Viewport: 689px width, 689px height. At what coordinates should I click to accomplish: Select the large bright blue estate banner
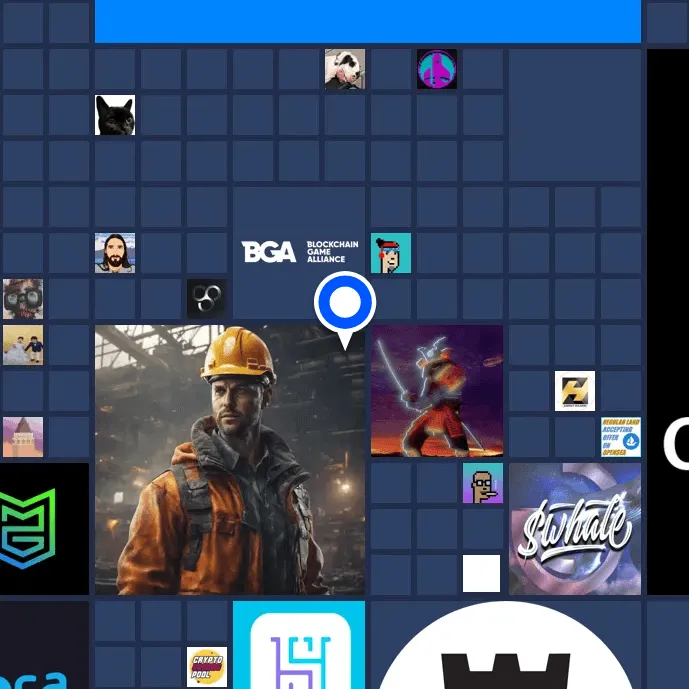coord(368,22)
